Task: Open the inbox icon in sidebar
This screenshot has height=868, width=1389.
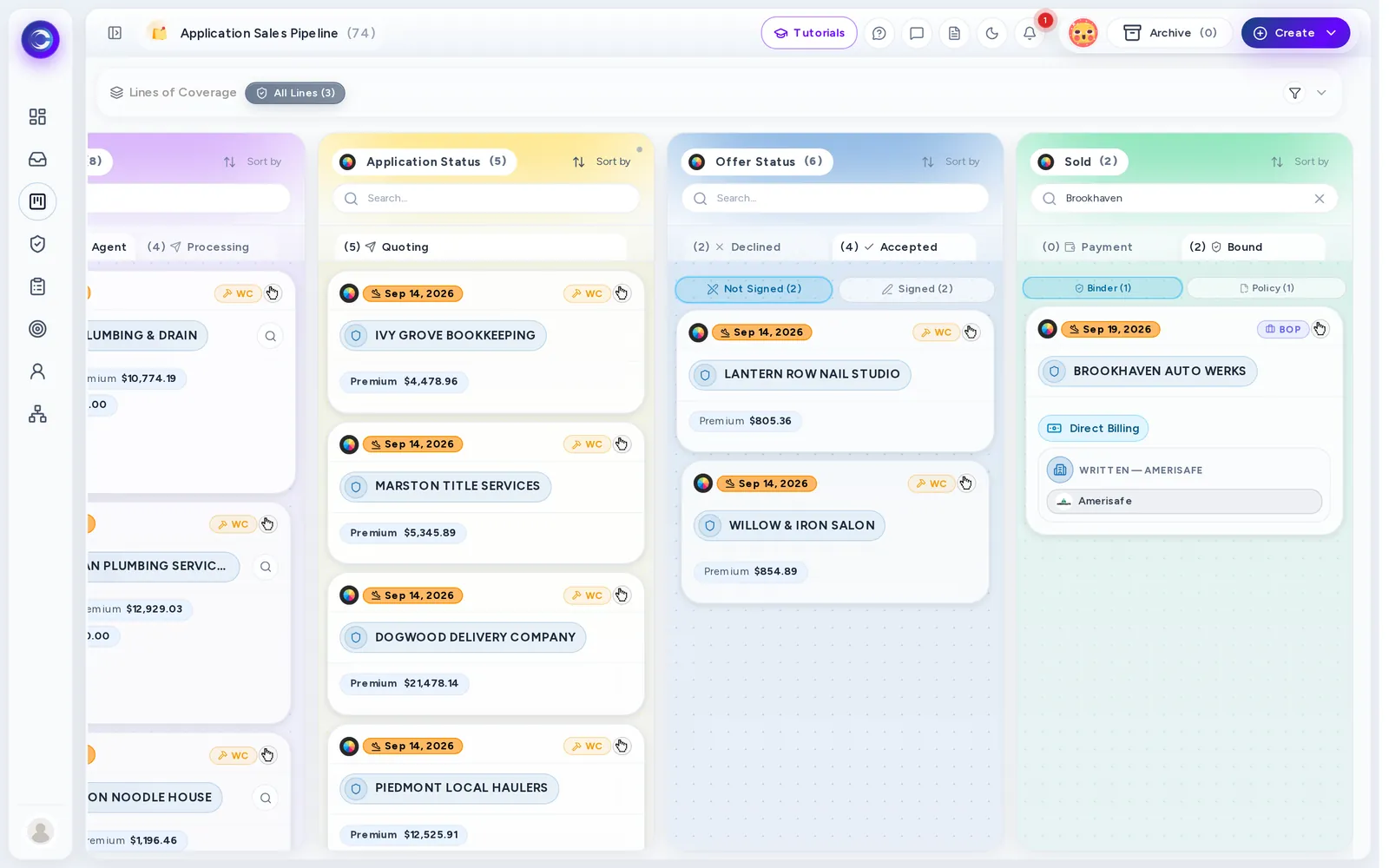Action: [x=37, y=159]
